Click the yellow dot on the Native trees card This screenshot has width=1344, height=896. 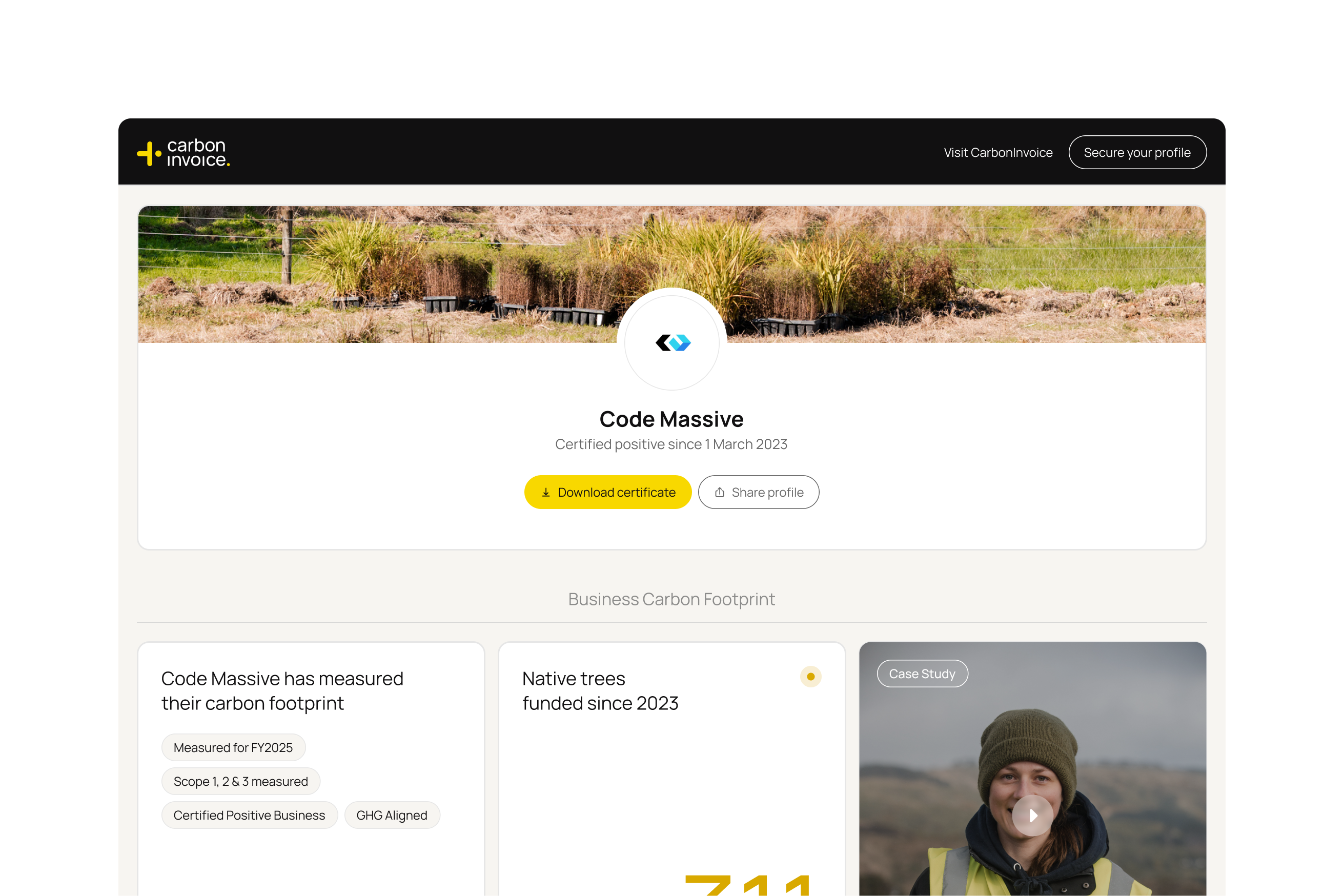click(x=810, y=677)
